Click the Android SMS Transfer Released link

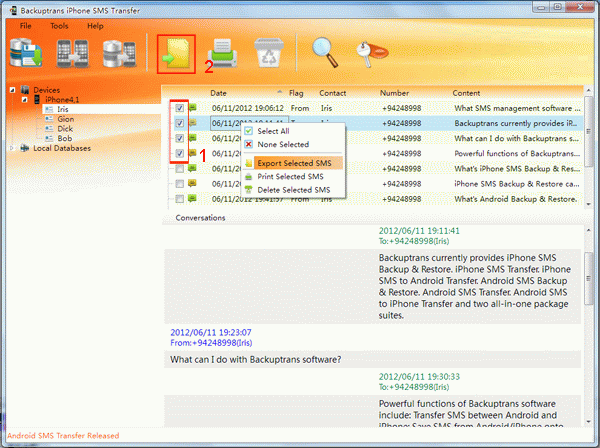(63, 435)
